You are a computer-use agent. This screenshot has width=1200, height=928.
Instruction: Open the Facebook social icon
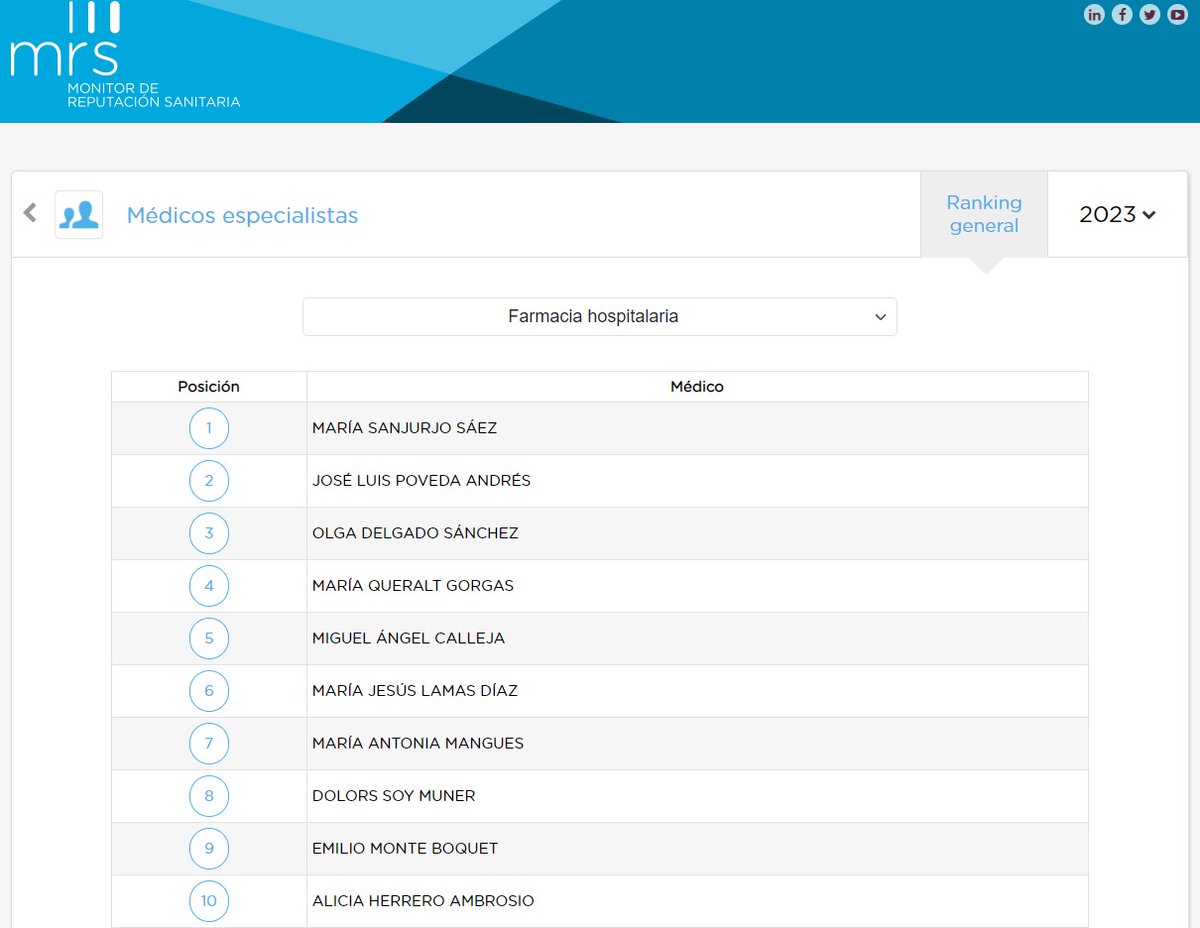(x=1123, y=15)
